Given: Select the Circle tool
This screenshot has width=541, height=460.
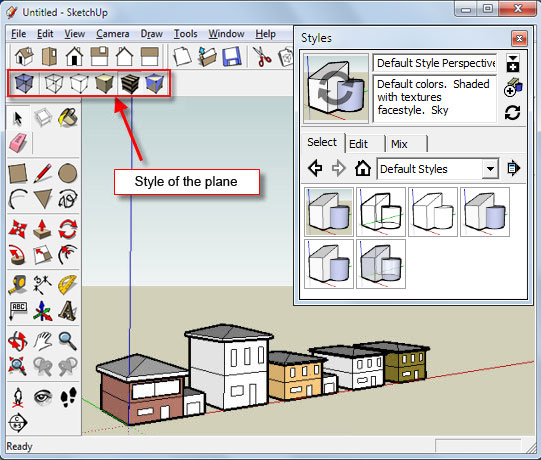Looking at the screenshot, I should (68, 173).
